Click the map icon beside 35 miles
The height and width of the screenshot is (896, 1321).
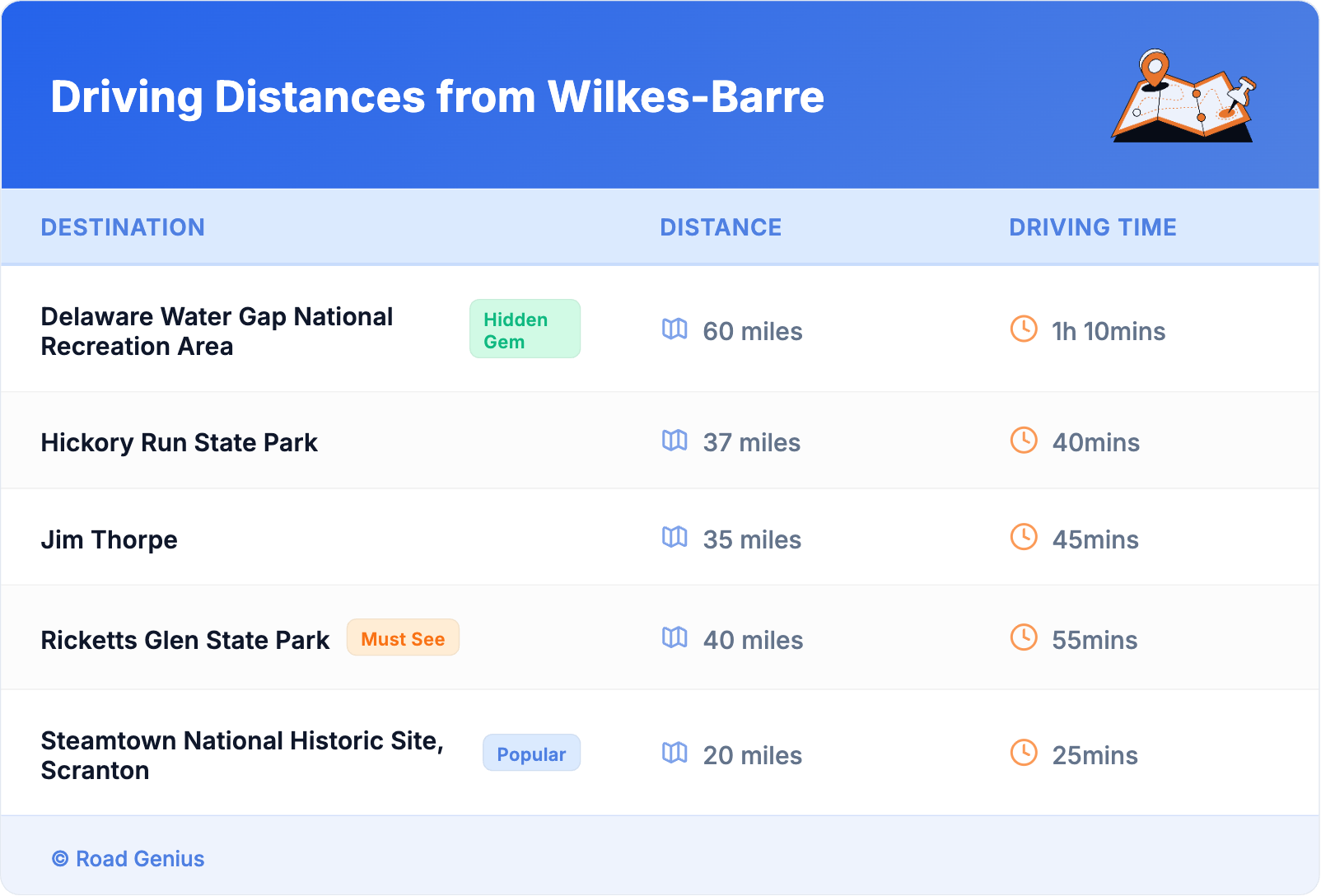coord(675,538)
